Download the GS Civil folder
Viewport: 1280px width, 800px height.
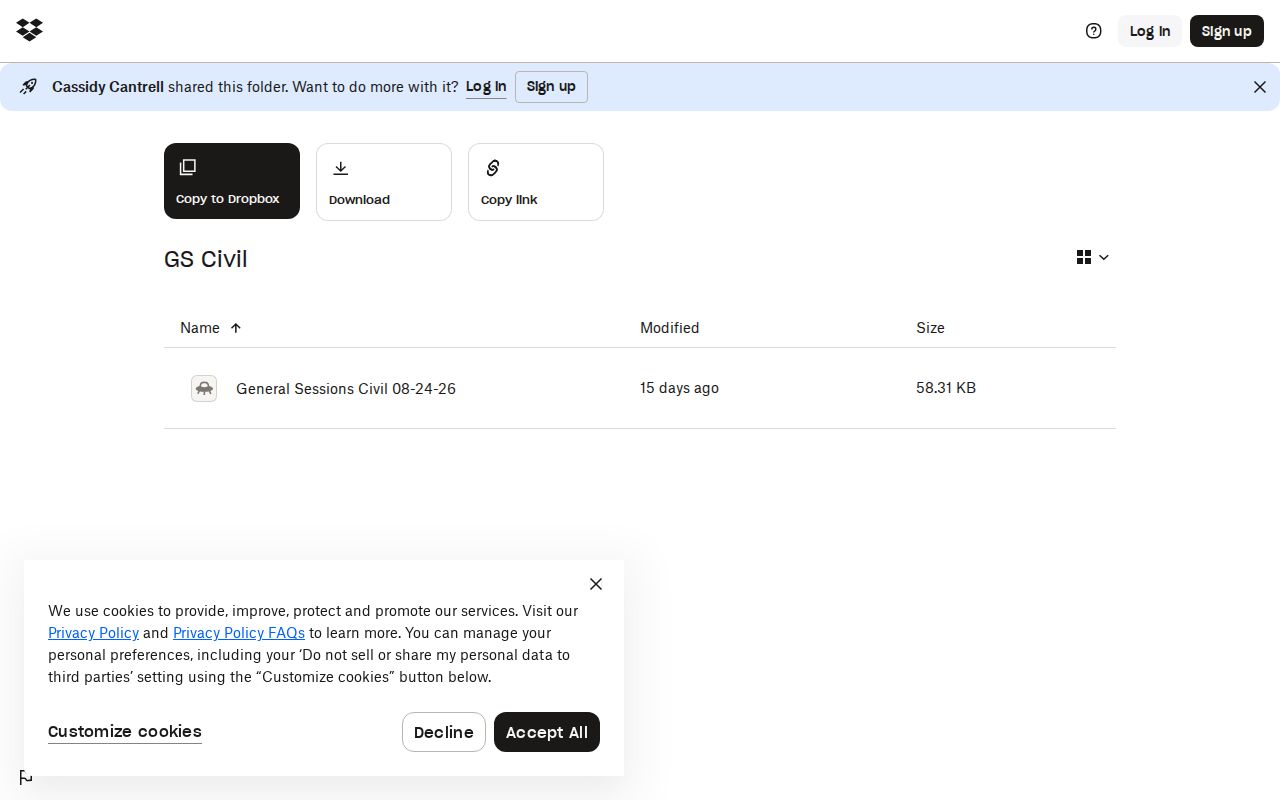pyautogui.click(x=384, y=182)
